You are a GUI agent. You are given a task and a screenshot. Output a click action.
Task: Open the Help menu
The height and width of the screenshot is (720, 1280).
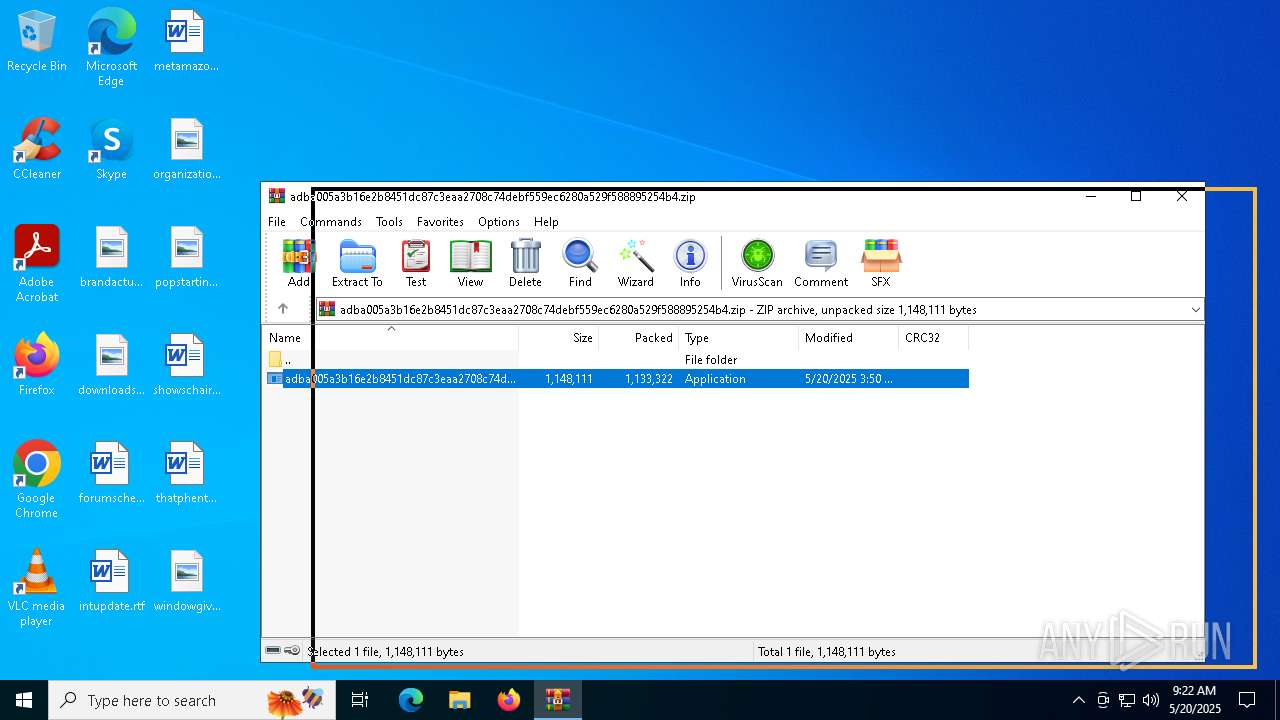coord(546,222)
